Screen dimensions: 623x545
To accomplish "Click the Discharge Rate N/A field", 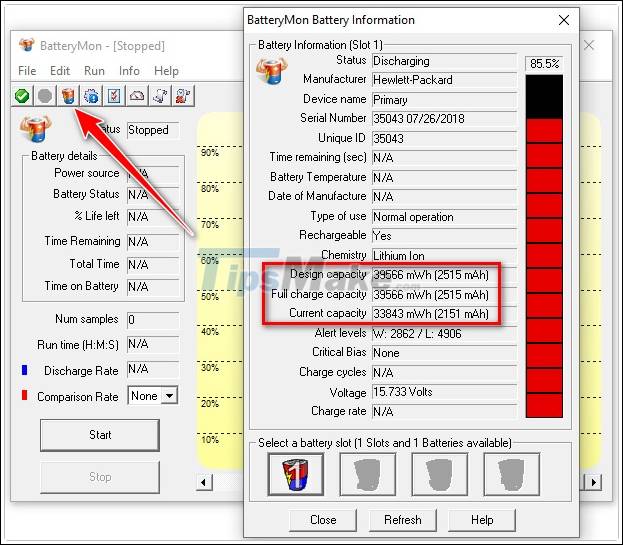I will point(153,369).
